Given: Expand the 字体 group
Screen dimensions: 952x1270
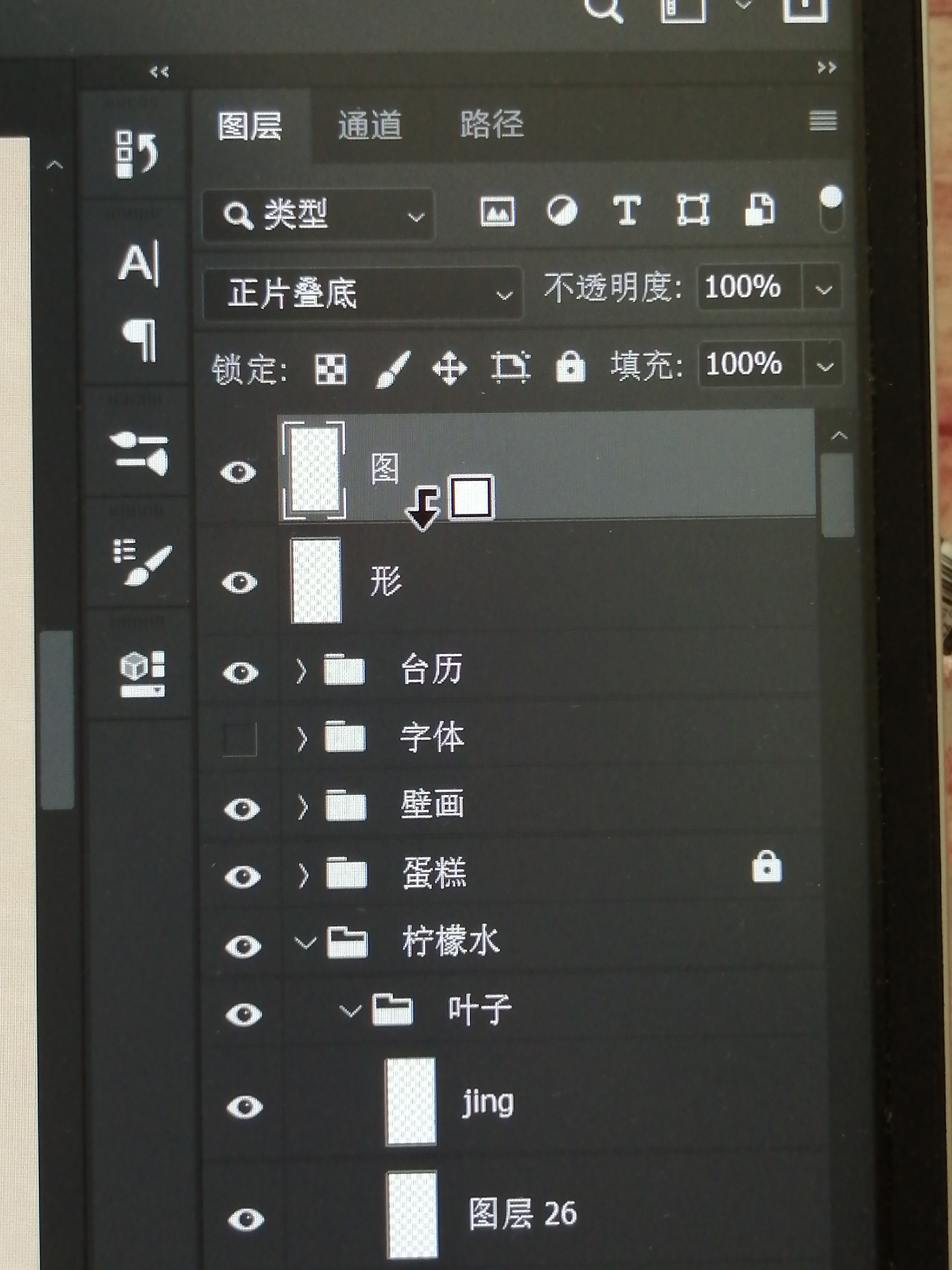Looking at the screenshot, I should [302, 738].
